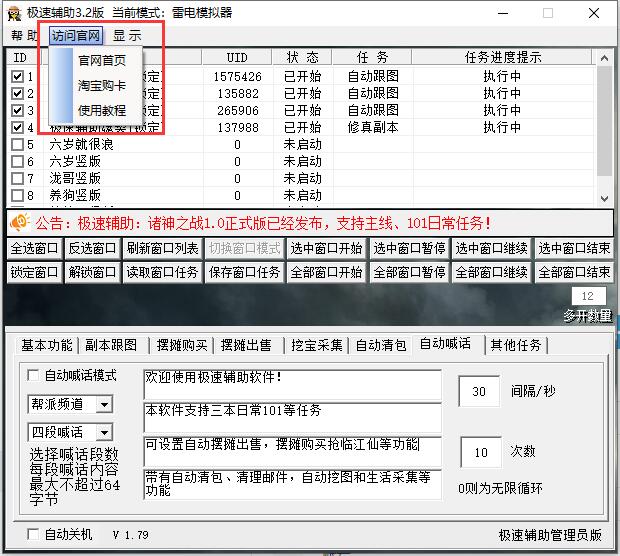Viewport: 620px width, 556px height.
Task: Click the 解锁窗口 button
Action: pos(92,272)
